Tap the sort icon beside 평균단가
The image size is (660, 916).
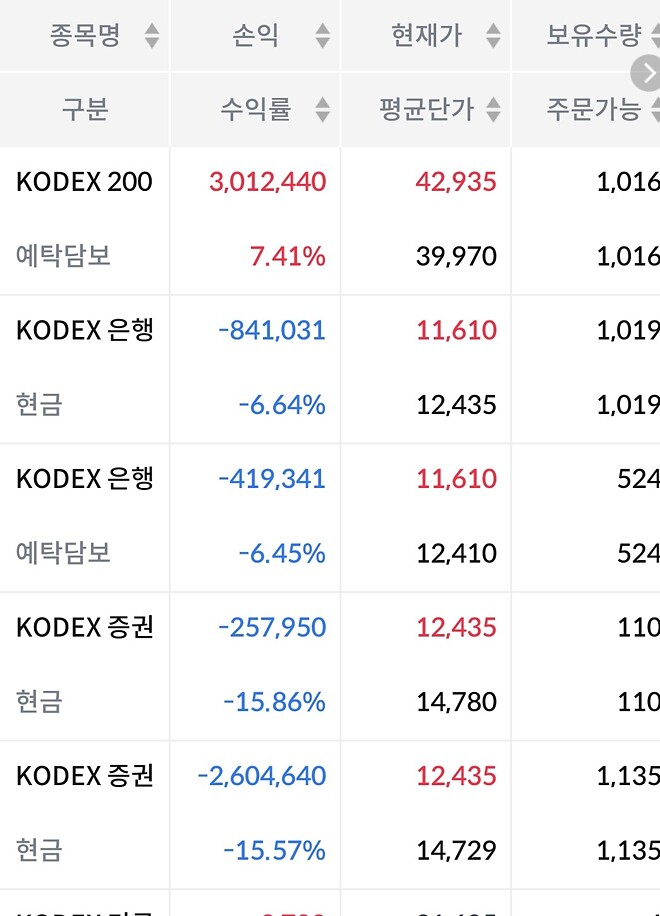click(492, 111)
